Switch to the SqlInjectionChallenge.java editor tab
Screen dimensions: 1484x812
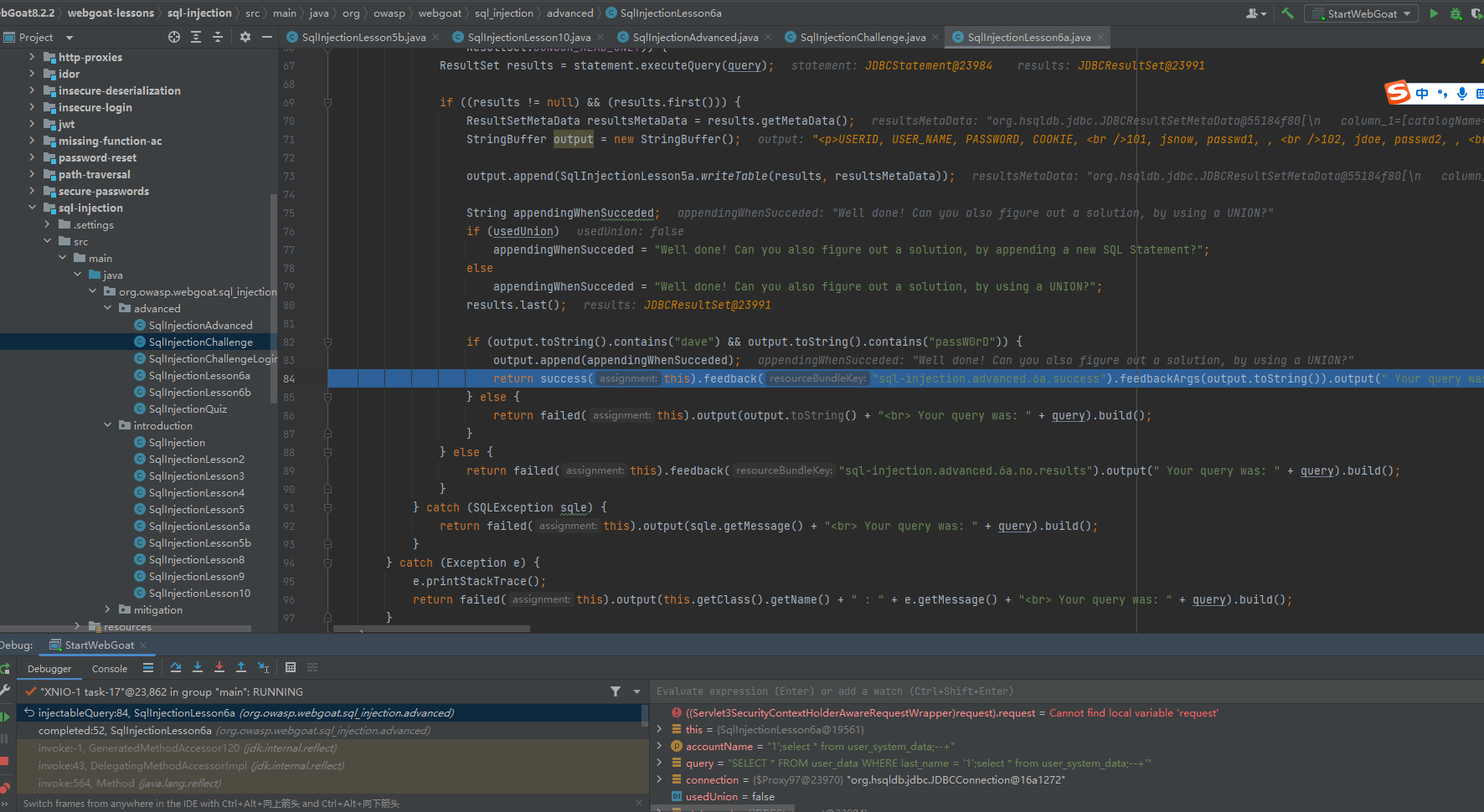coord(863,37)
